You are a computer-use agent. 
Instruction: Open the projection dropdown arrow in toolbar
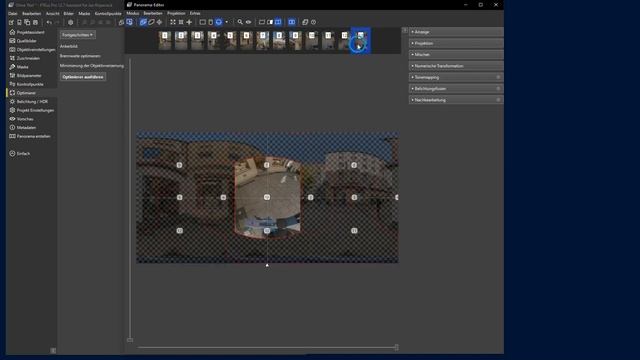point(227,22)
